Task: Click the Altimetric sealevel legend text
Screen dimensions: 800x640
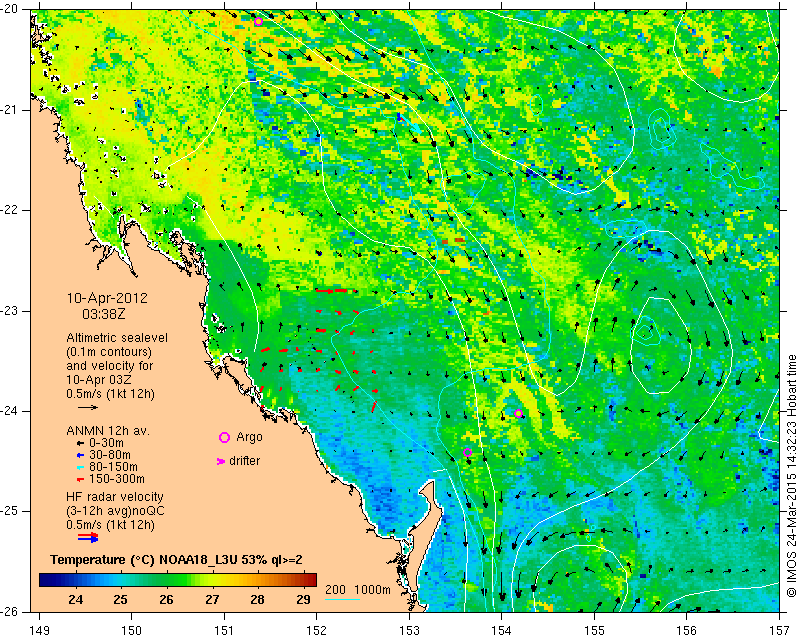Action: click(x=117, y=338)
